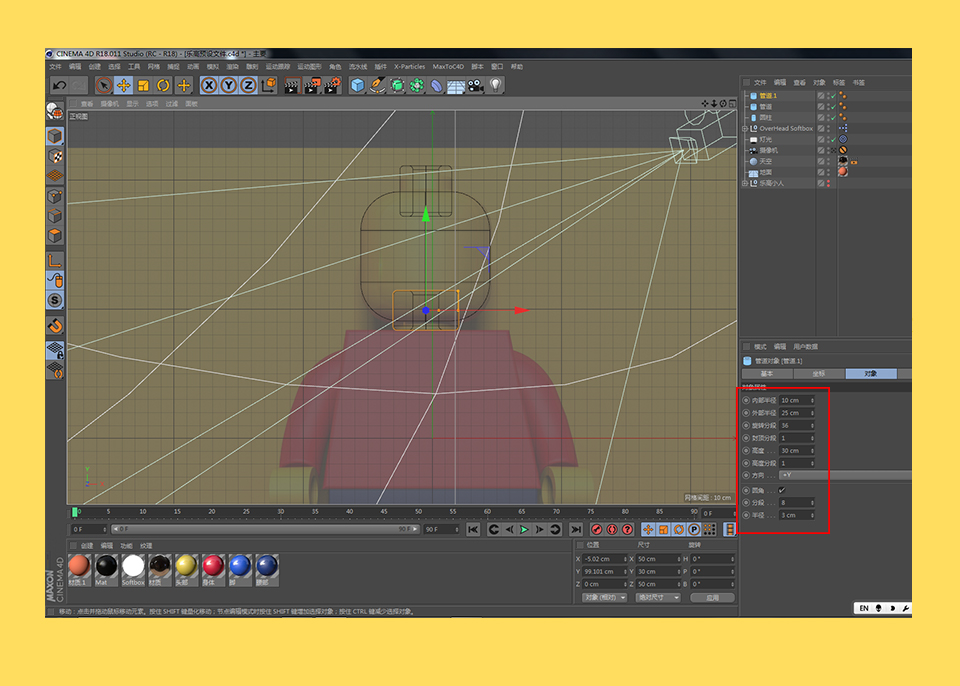
Task: Click the coordinate system cube icon
Action: (x=269, y=86)
